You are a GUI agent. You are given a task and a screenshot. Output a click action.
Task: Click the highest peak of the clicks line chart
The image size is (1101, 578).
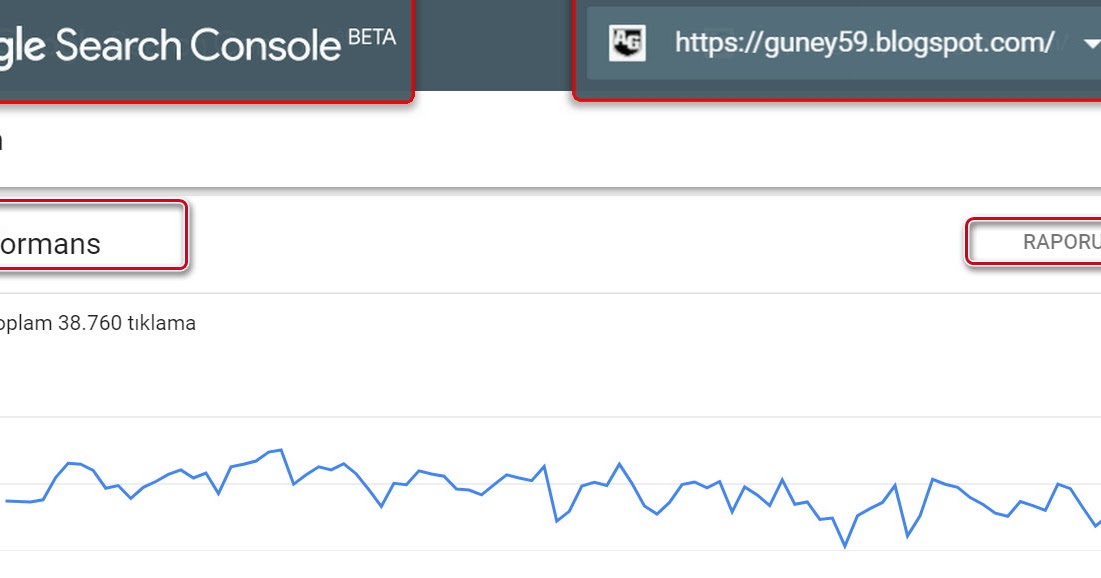point(282,450)
